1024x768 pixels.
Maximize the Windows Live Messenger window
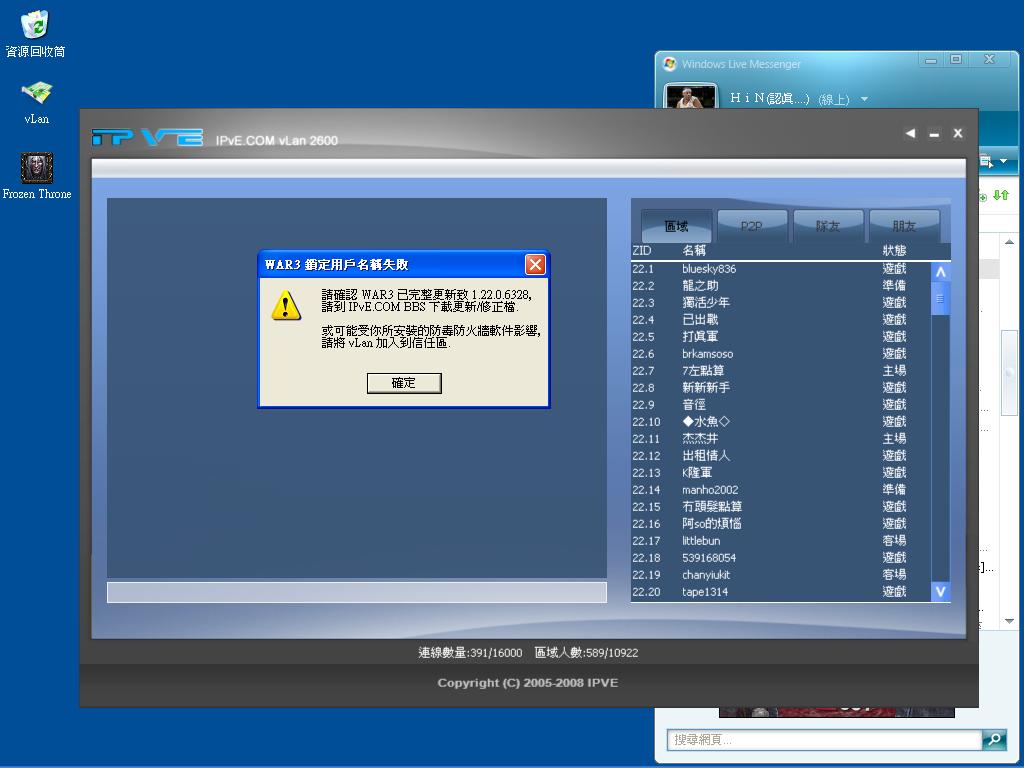(x=955, y=59)
